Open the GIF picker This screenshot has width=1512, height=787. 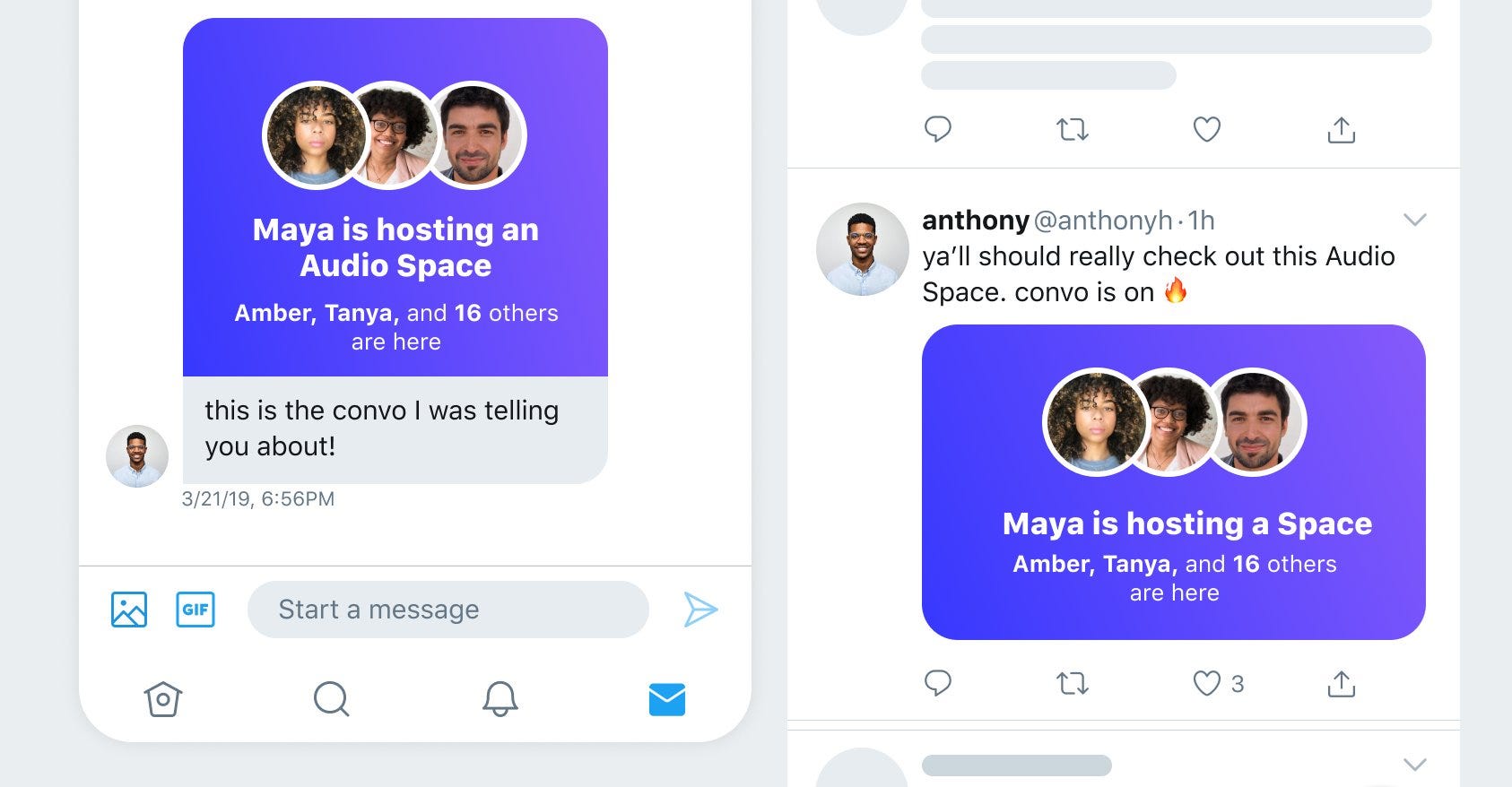coord(196,610)
